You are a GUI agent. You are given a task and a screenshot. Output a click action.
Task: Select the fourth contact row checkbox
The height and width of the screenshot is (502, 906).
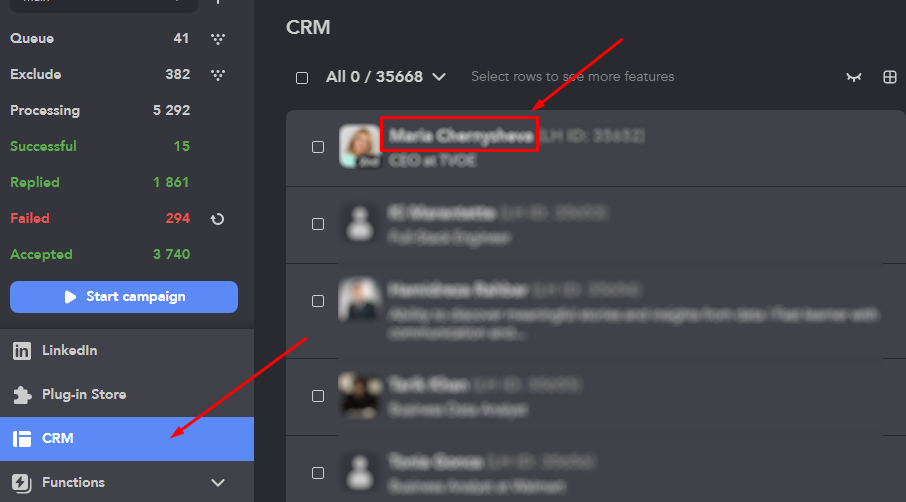(x=318, y=396)
